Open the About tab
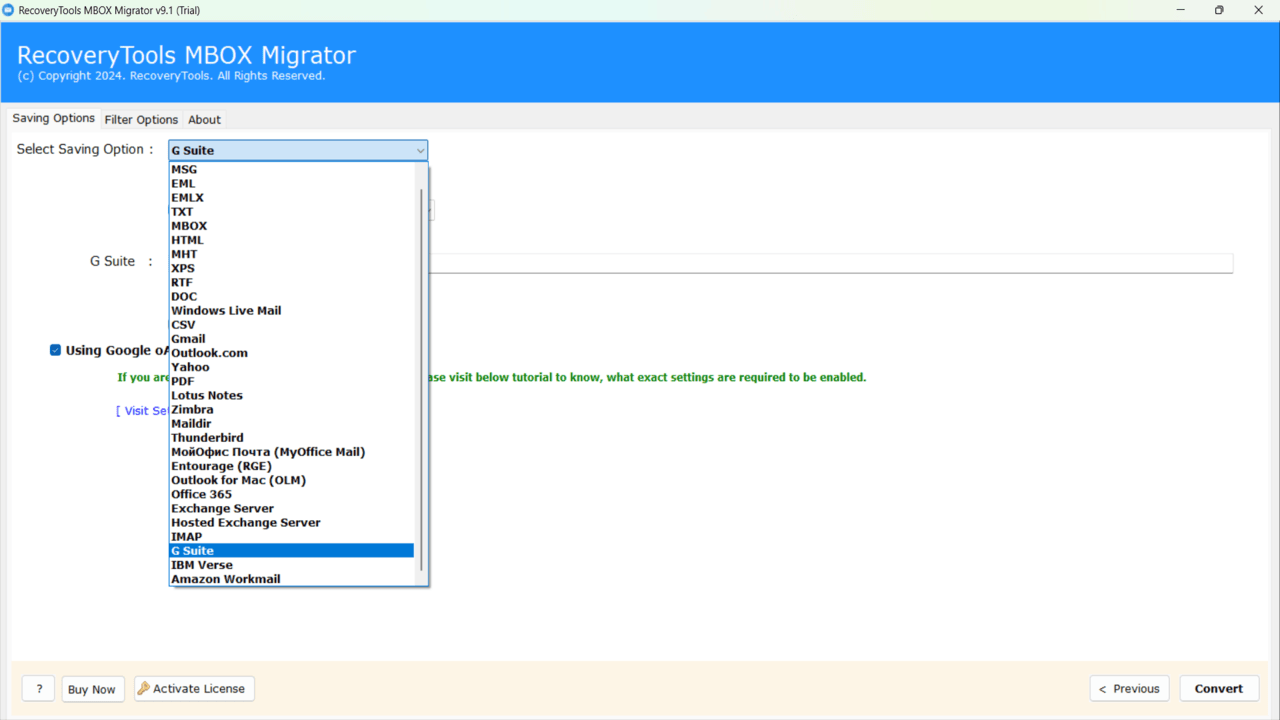 coord(204,119)
